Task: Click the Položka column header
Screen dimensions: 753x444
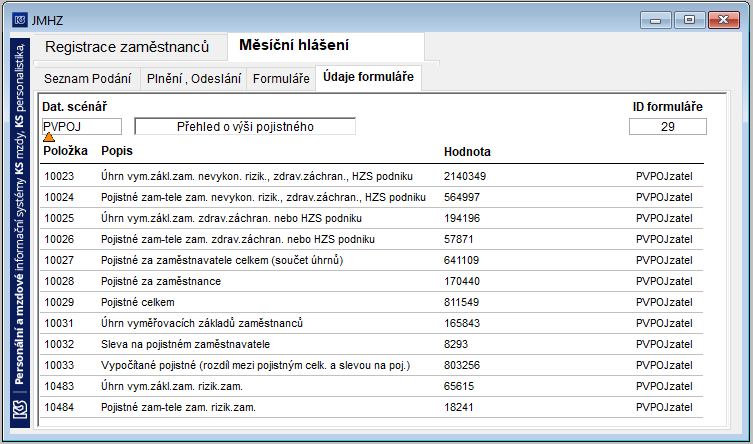Action: [x=65, y=151]
